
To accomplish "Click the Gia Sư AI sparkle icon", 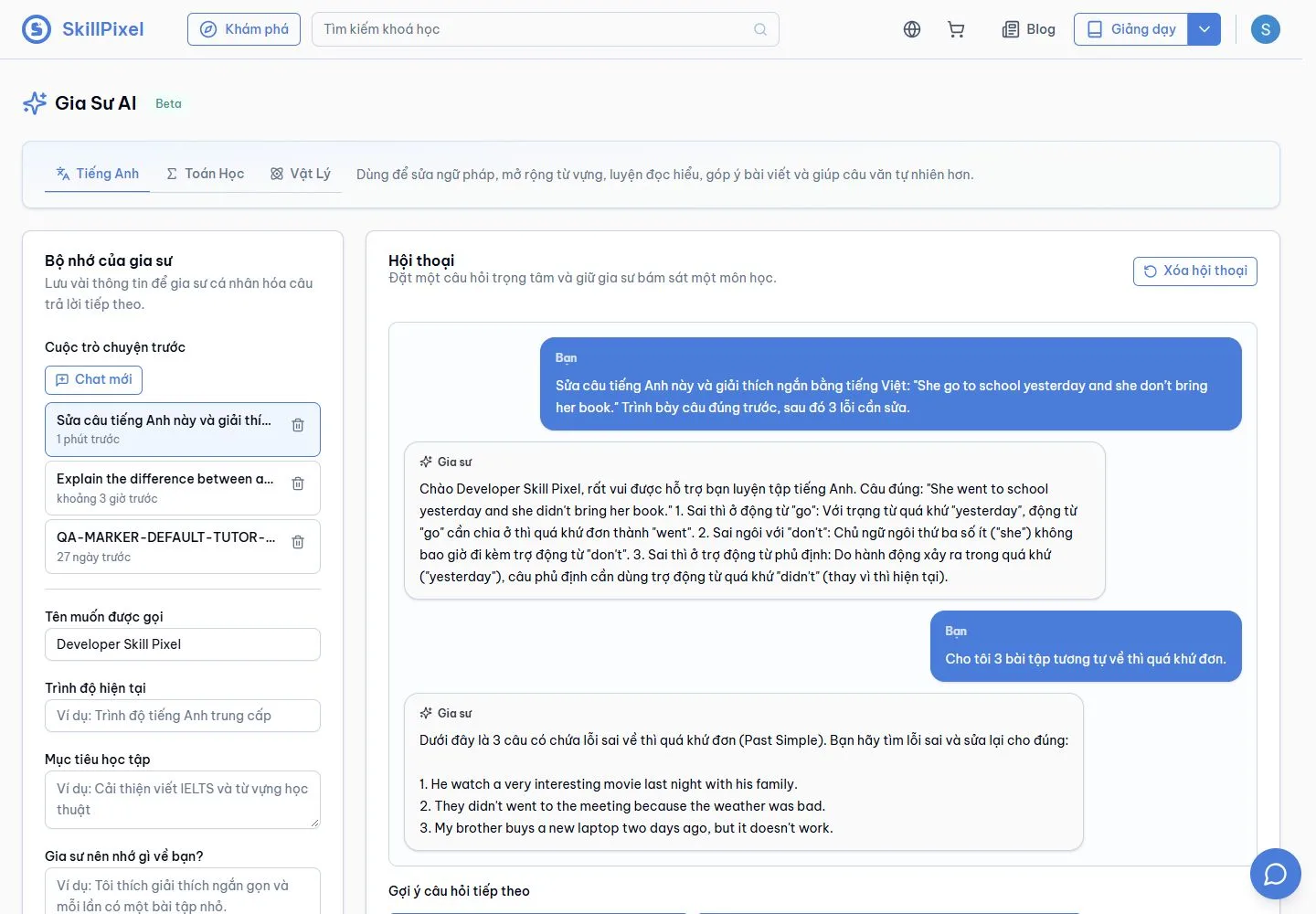I will coord(35,103).
